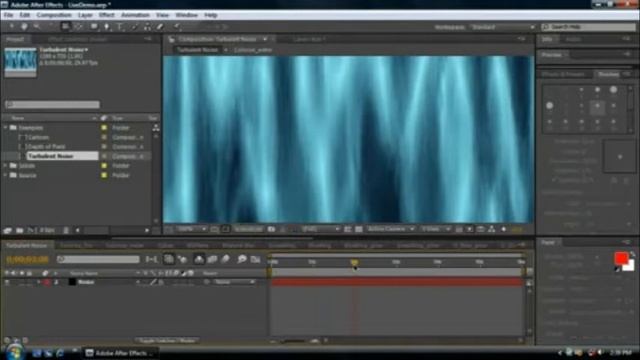Select the Clone Stamp tool
The image size is (640, 360).
[x=147, y=27]
